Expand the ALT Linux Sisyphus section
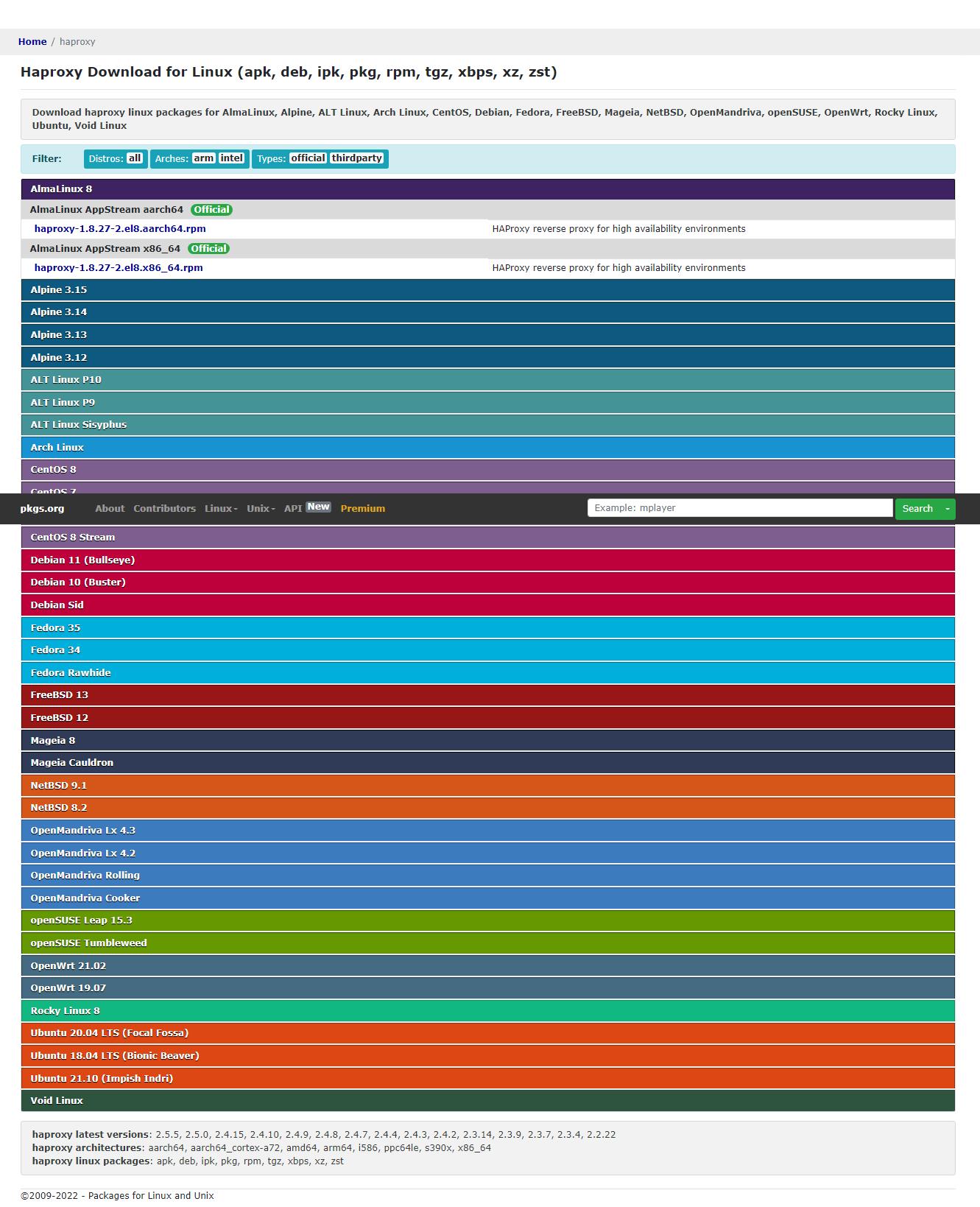 (x=488, y=425)
